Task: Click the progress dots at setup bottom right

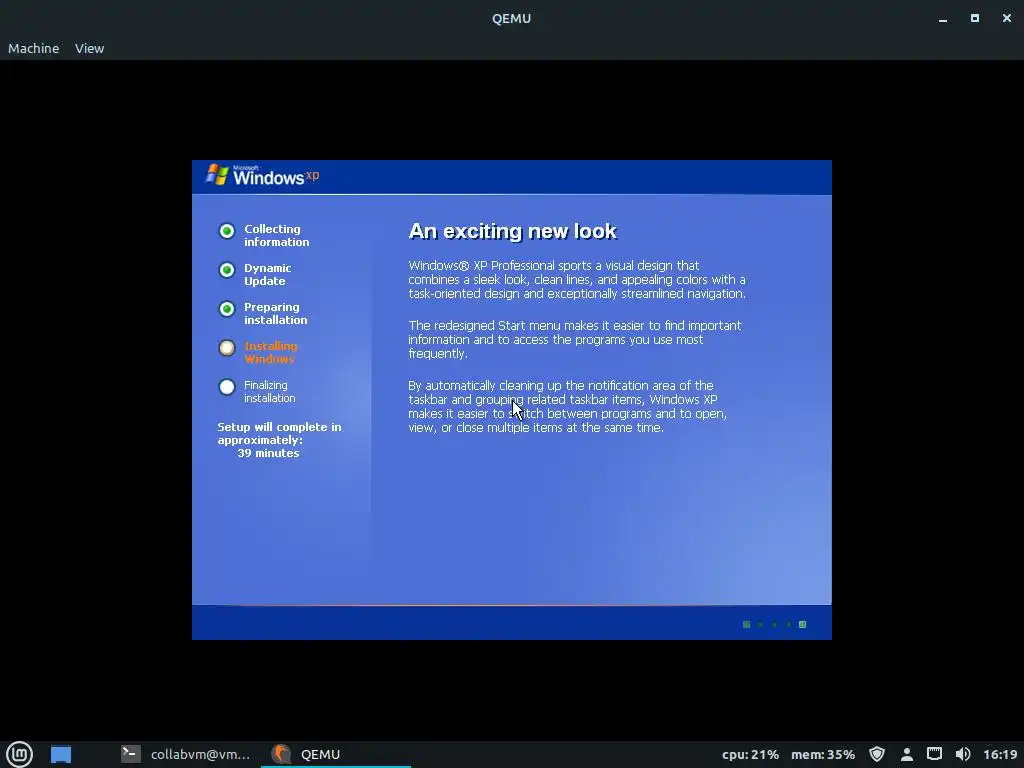Action: point(775,624)
